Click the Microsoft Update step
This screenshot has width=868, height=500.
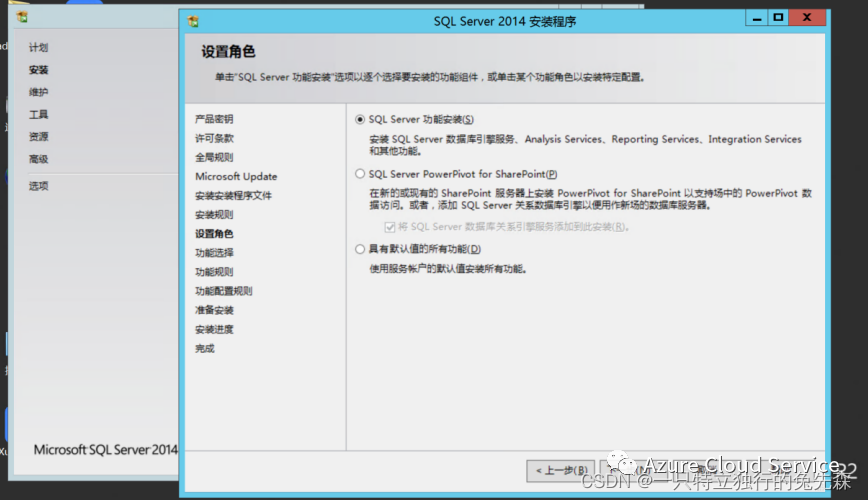(236, 177)
